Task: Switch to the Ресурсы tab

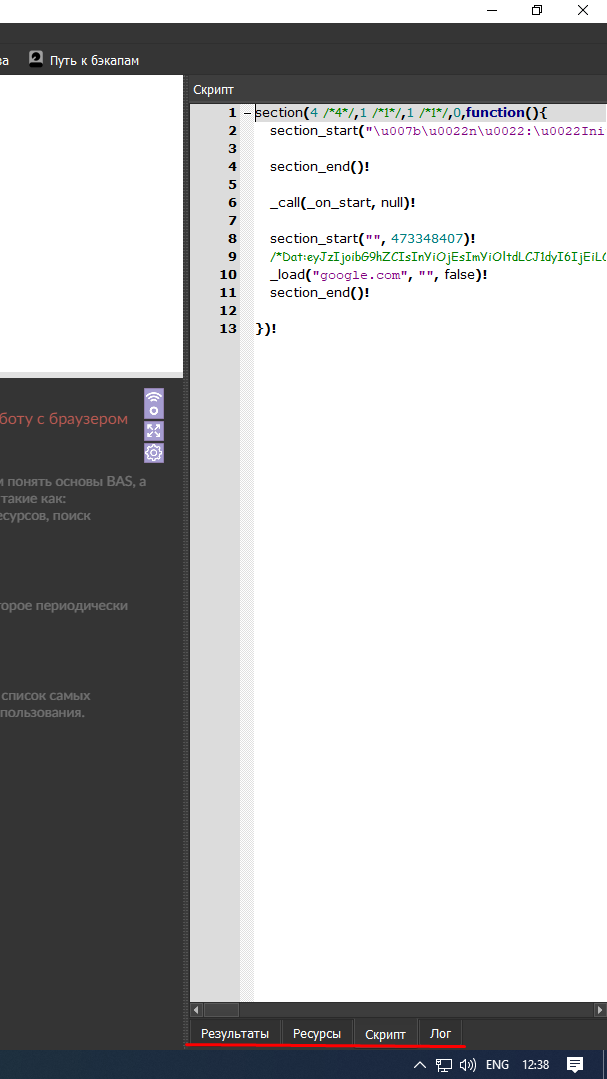Action: 317,1034
